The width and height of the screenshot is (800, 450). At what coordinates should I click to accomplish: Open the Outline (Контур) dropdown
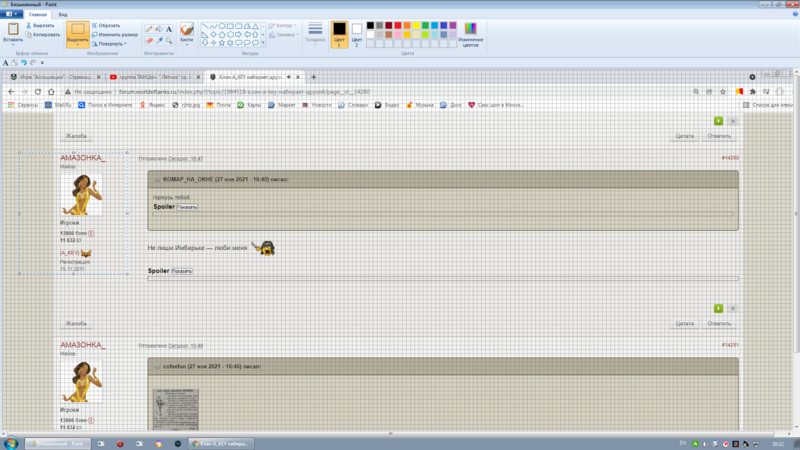click(283, 25)
